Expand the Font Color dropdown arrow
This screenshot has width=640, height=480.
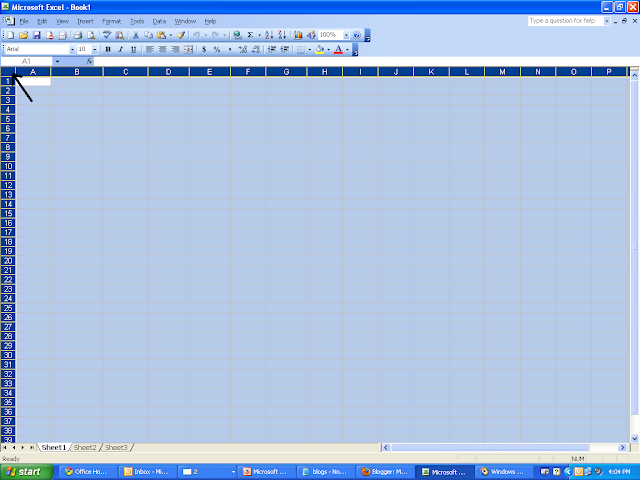tap(347, 49)
